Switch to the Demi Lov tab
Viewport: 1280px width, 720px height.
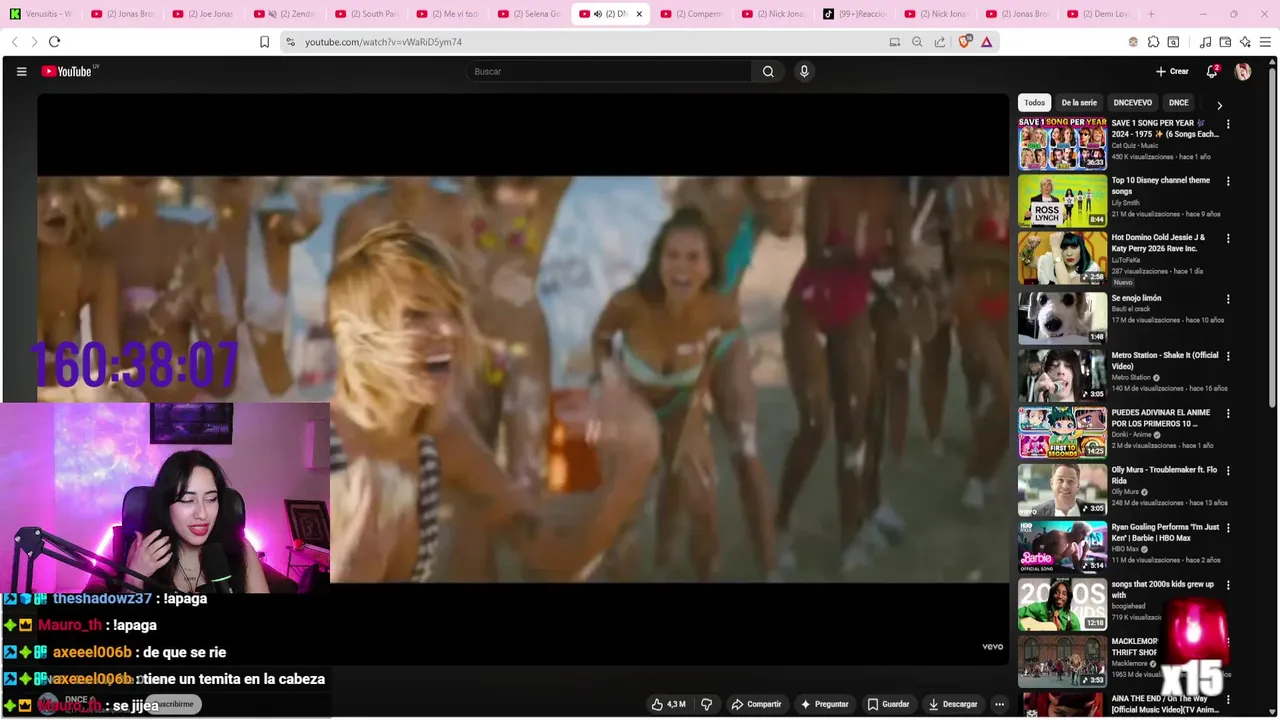[1100, 14]
